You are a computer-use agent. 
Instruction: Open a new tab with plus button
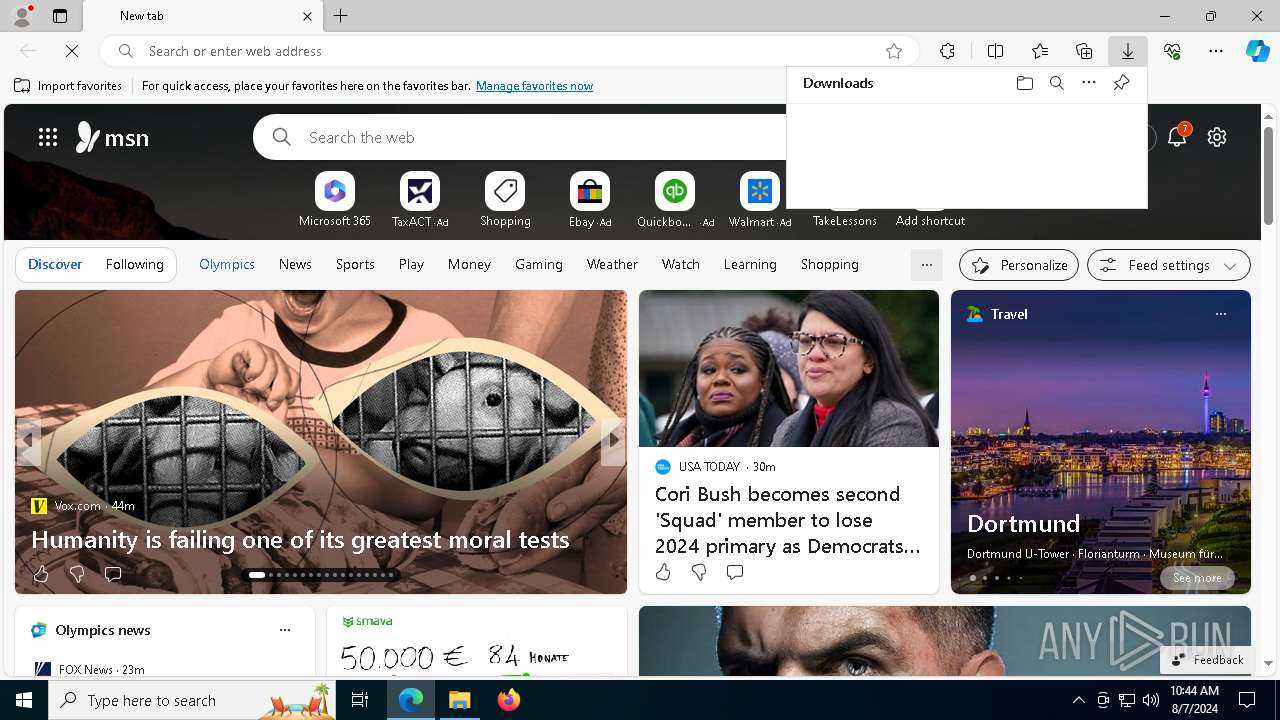point(340,16)
